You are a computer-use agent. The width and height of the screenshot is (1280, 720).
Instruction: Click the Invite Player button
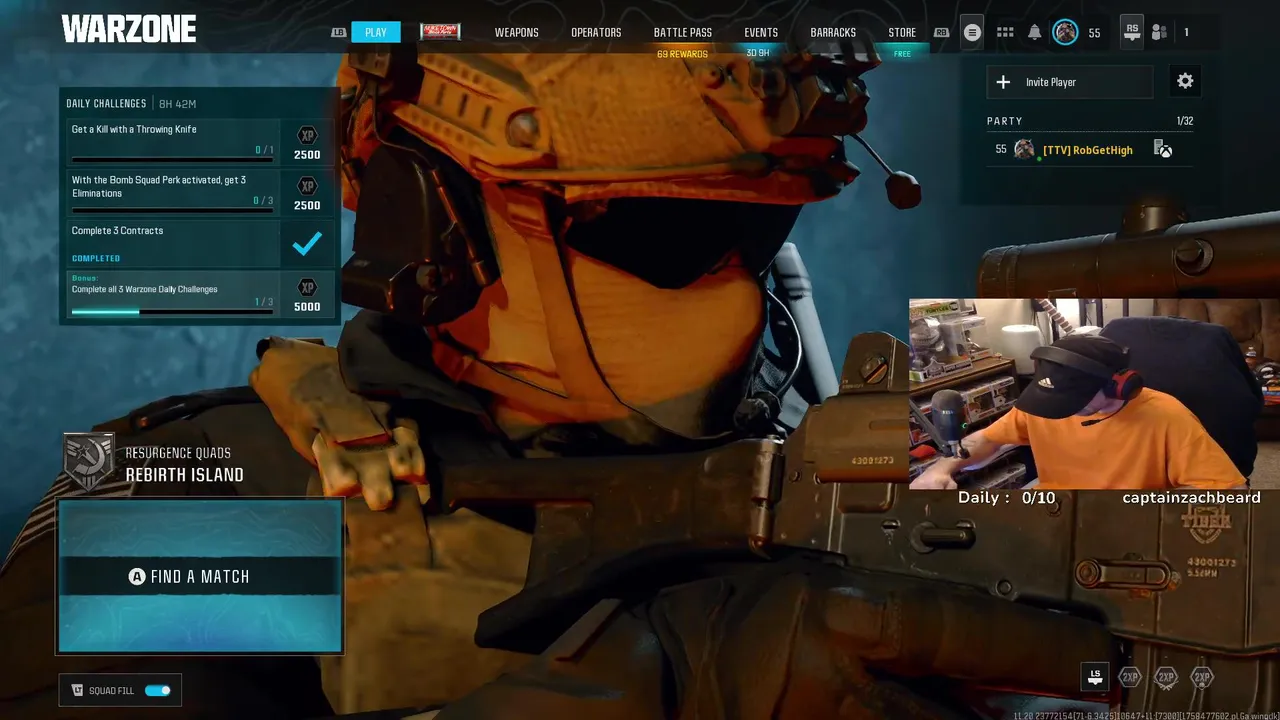pyautogui.click(x=1070, y=82)
